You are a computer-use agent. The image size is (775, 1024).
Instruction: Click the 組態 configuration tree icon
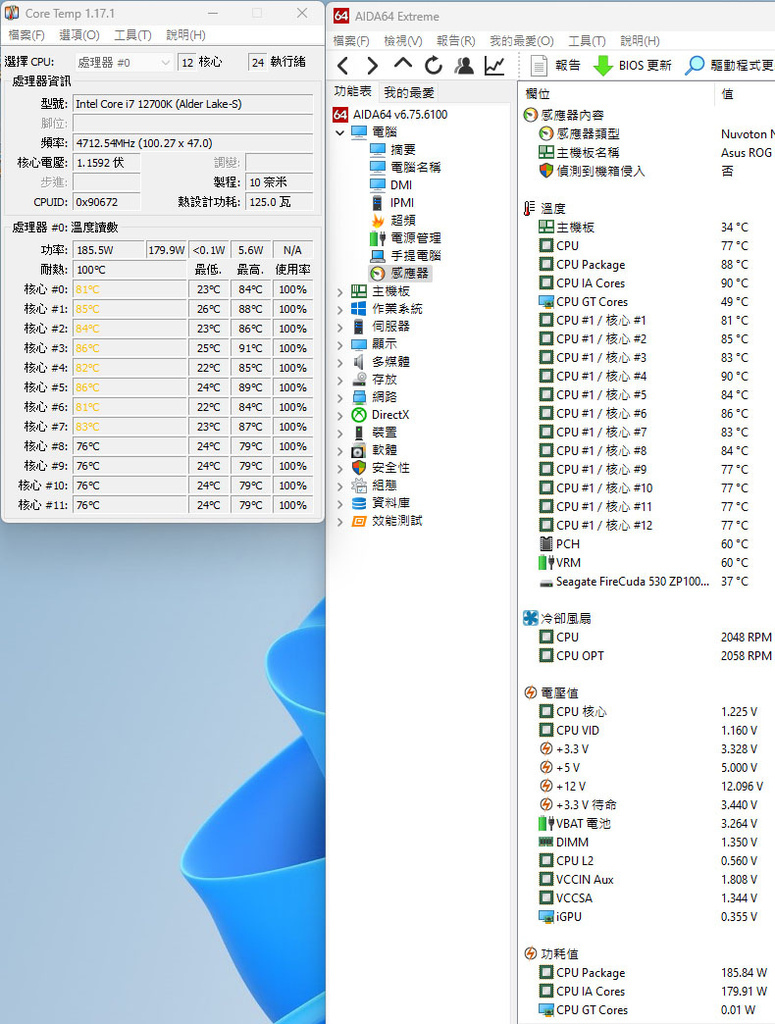point(359,485)
